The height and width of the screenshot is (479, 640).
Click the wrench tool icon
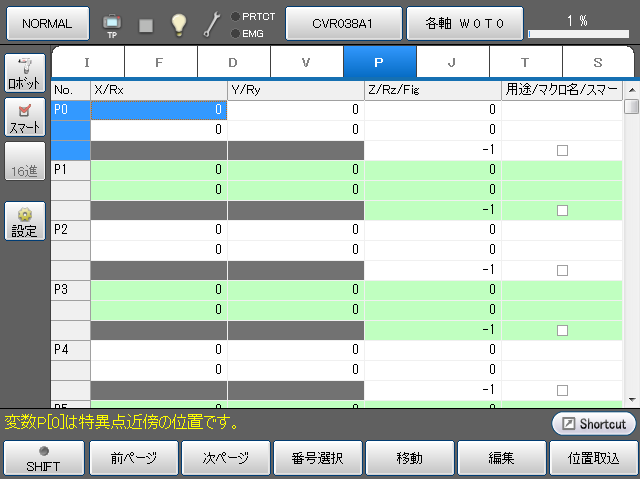click(x=211, y=24)
